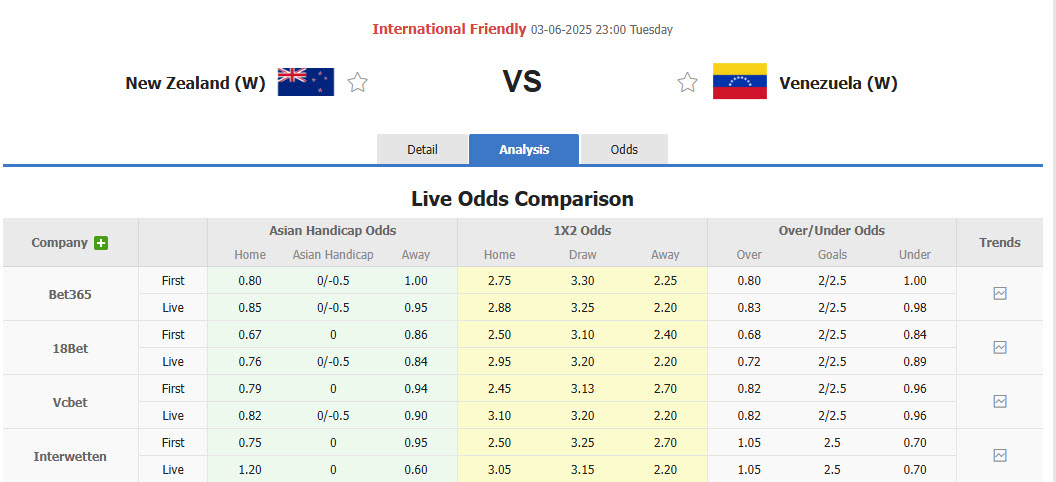Screen dimensions: 1056x482
Task: Add a company with green plus icon
Action: click(x=101, y=243)
